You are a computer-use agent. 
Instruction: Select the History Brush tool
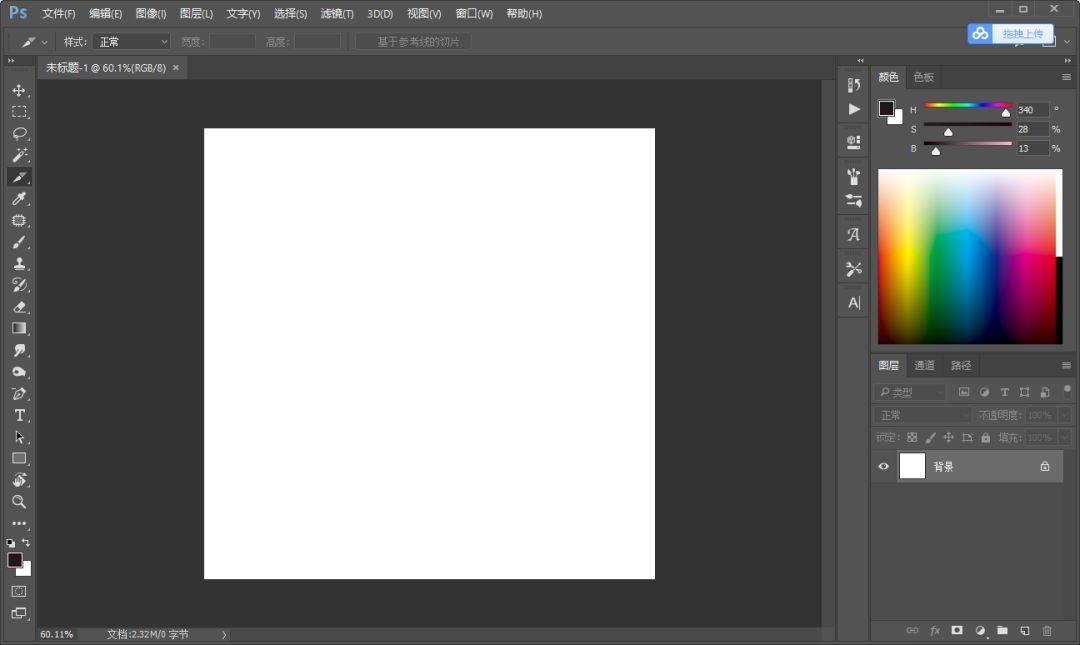coord(19,285)
